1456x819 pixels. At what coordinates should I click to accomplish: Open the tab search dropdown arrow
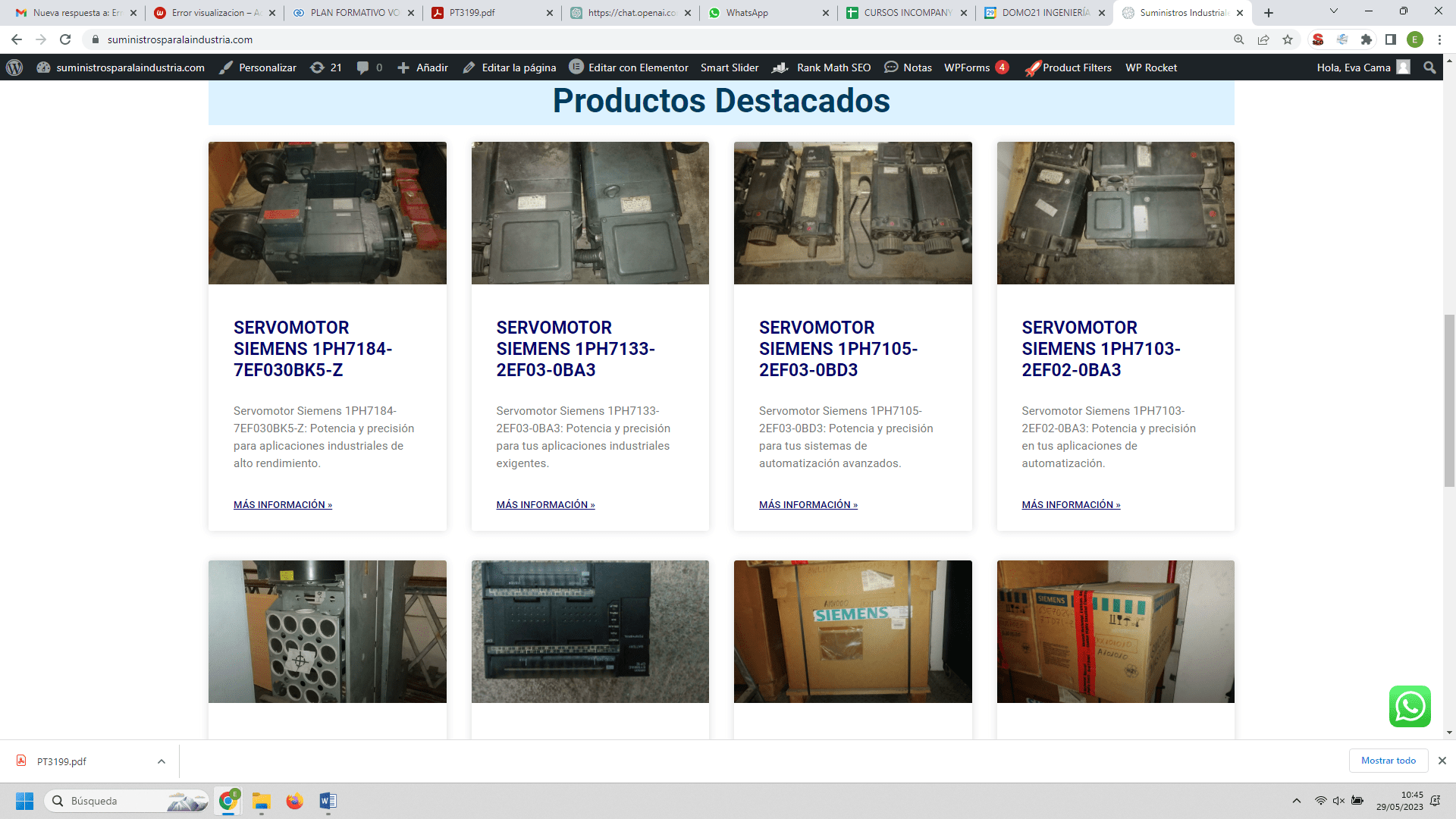point(1334,11)
